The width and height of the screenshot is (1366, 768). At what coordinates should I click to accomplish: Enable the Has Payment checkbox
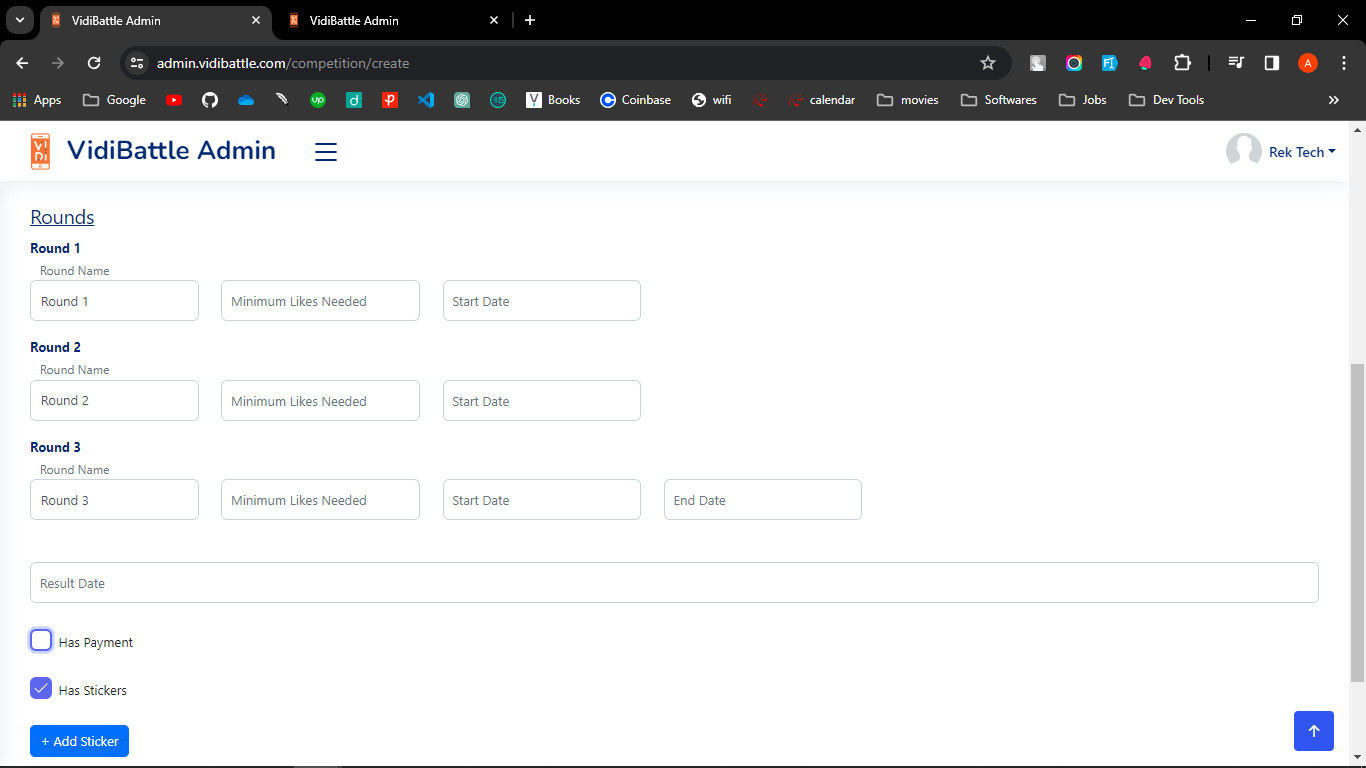pos(41,640)
